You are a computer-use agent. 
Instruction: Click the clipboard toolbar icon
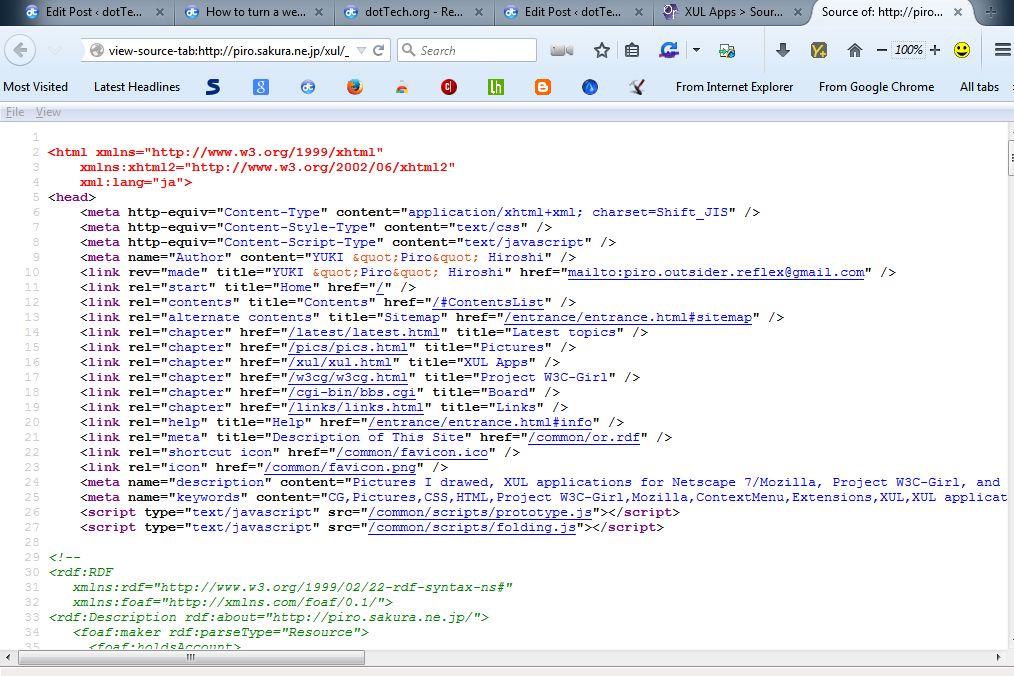pos(631,48)
